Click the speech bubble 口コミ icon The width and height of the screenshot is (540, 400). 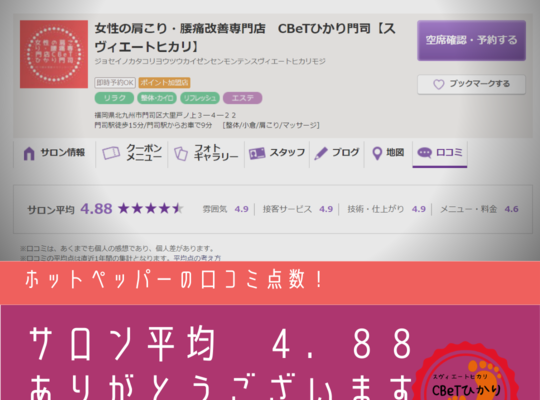point(424,153)
